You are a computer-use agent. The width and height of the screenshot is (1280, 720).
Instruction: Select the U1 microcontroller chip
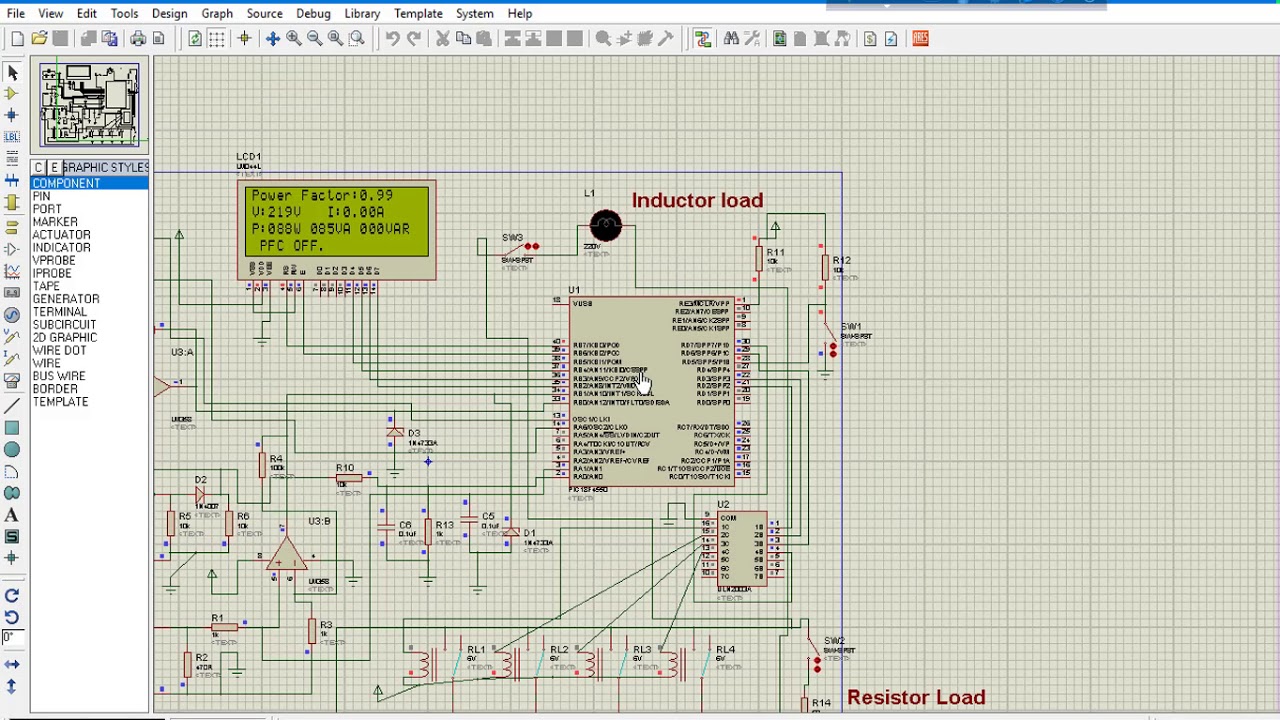pyautogui.click(x=652, y=391)
